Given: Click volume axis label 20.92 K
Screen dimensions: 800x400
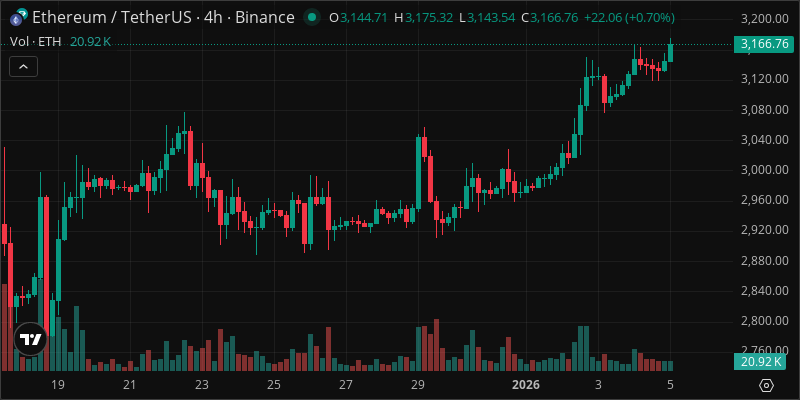Looking at the screenshot, I should [x=759, y=362].
